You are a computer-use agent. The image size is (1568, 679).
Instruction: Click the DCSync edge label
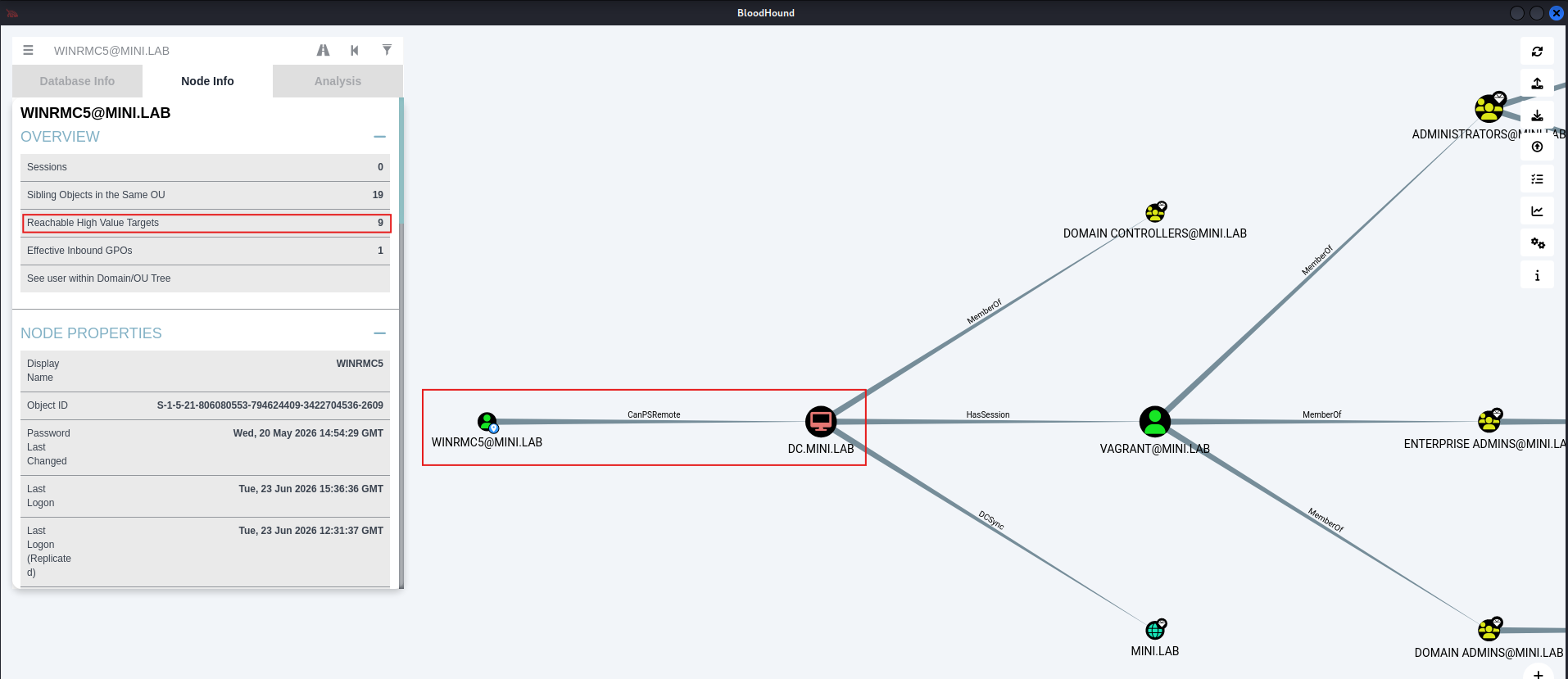click(x=991, y=520)
